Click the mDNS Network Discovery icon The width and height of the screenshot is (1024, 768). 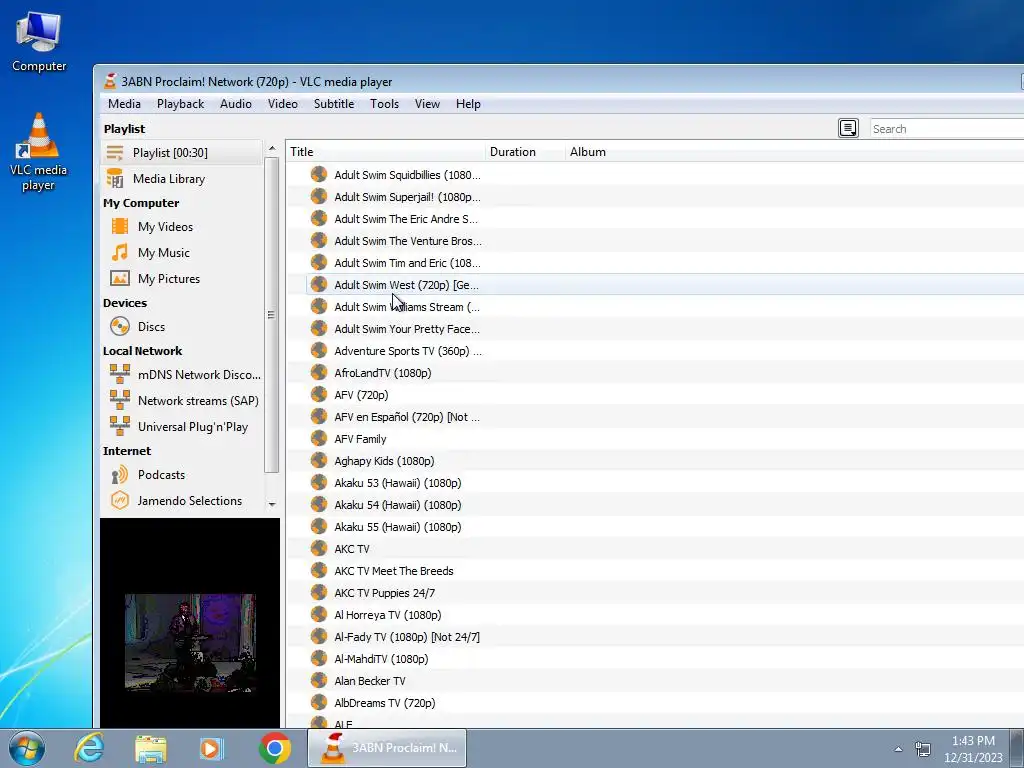click(x=120, y=374)
